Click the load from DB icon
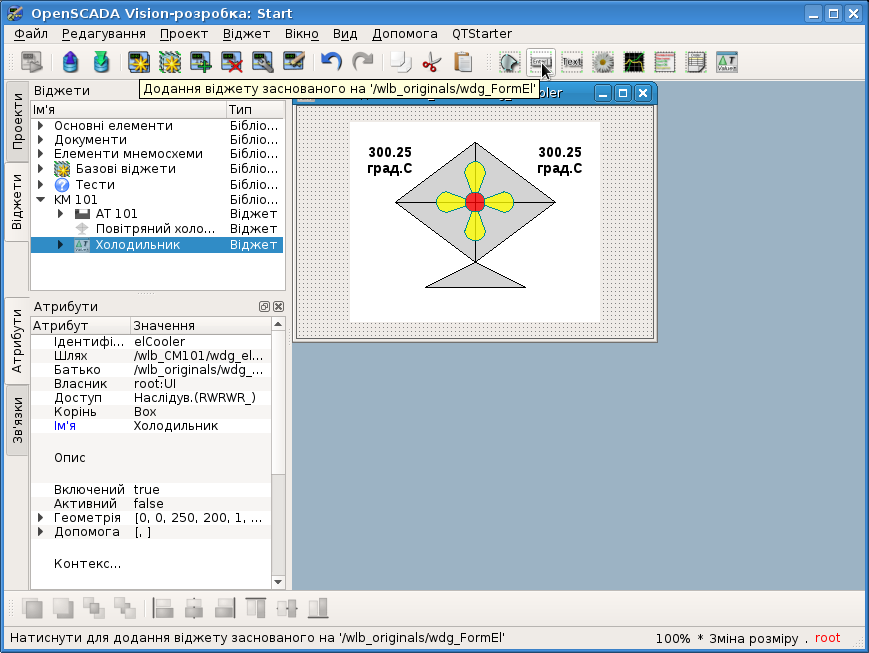Image resolution: width=869 pixels, height=653 pixels. 70,62
